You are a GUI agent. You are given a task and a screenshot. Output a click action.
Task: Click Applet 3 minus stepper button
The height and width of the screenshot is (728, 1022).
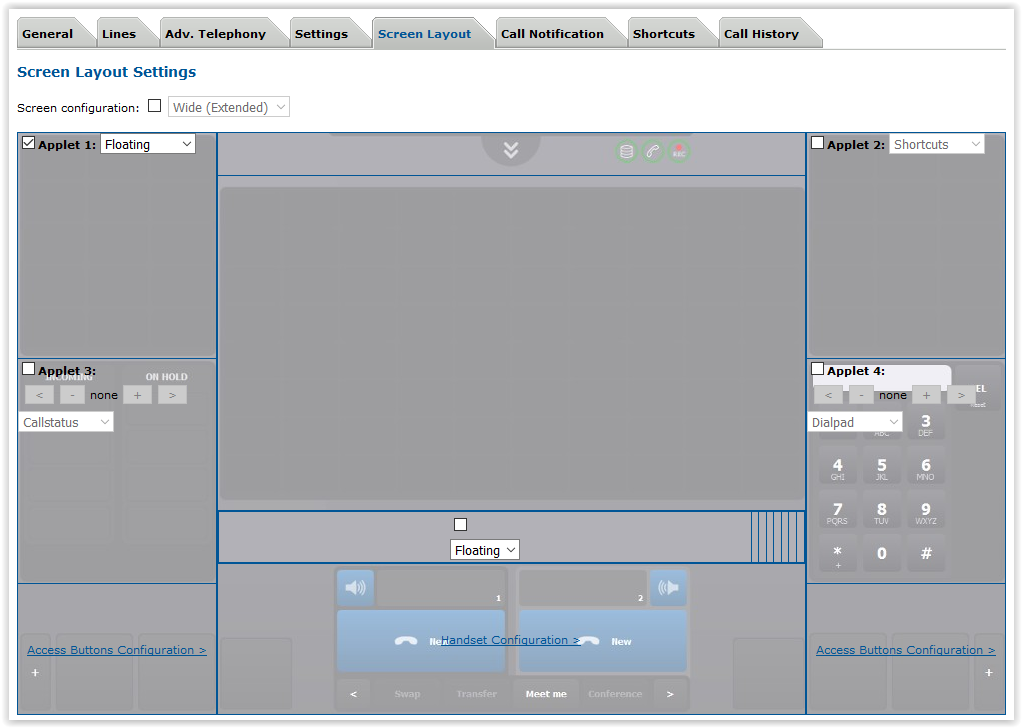[x=72, y=395]
